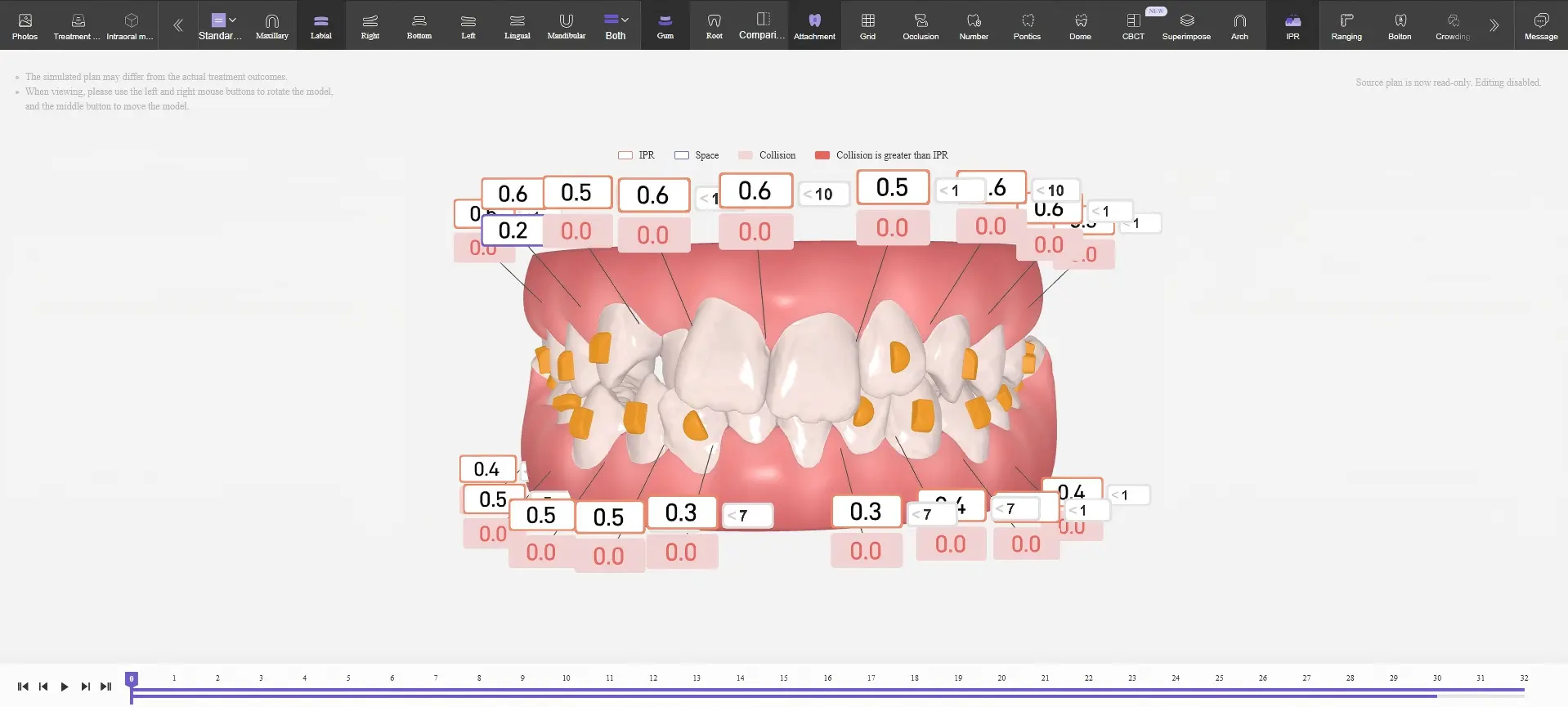Click the upper '<10' step label near 0.6
This screenshot has width=1568, height=707.
point(823,194)
